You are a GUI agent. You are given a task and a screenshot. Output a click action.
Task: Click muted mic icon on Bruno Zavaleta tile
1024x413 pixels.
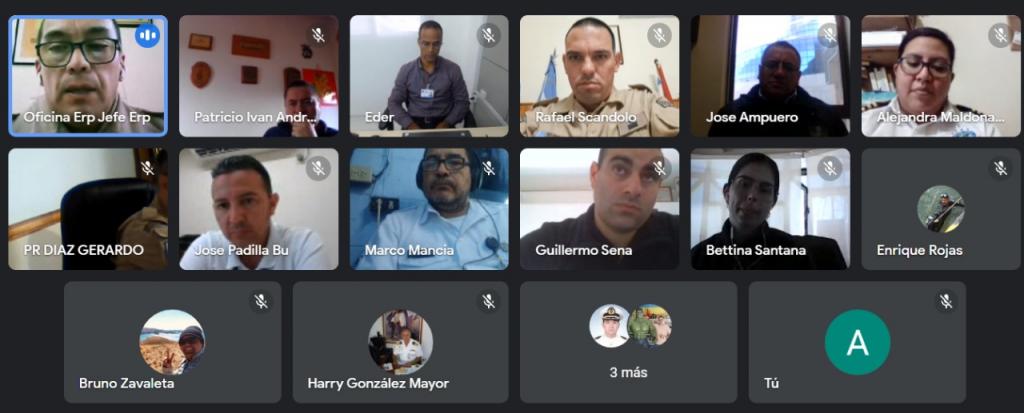(x=261, y=301)
